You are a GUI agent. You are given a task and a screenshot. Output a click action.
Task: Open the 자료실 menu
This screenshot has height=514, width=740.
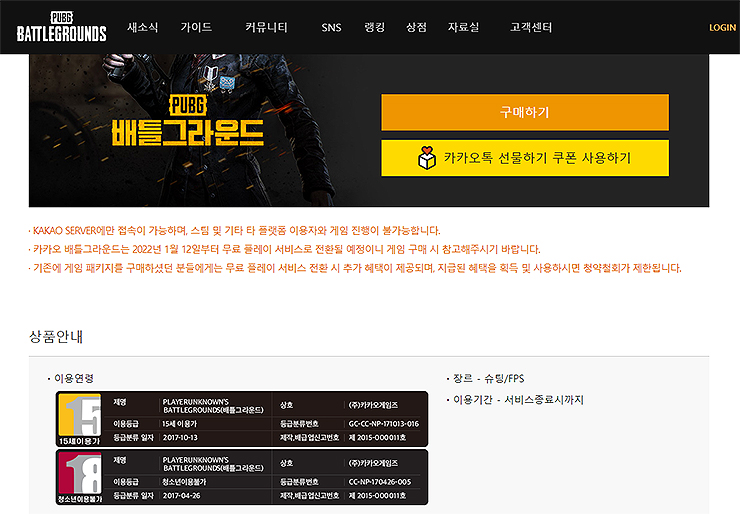pos(463,27)
